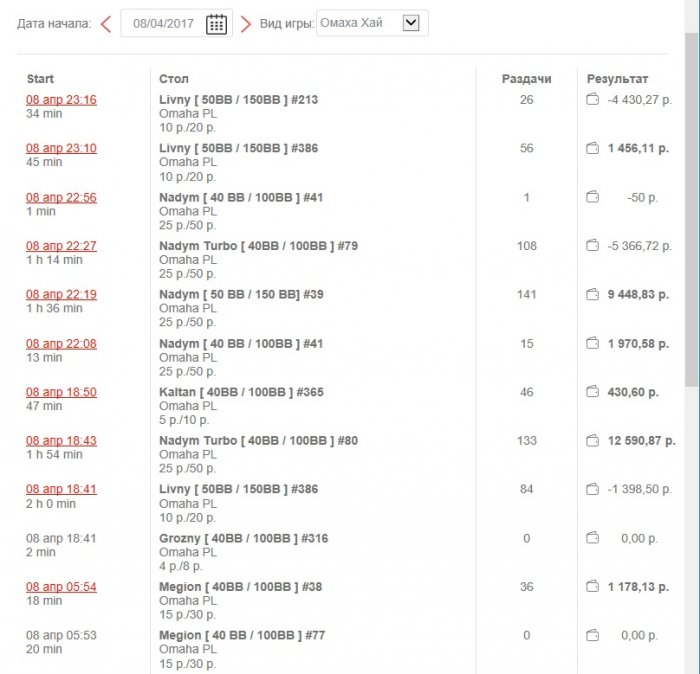Click the start date input field

coord(165,24)
